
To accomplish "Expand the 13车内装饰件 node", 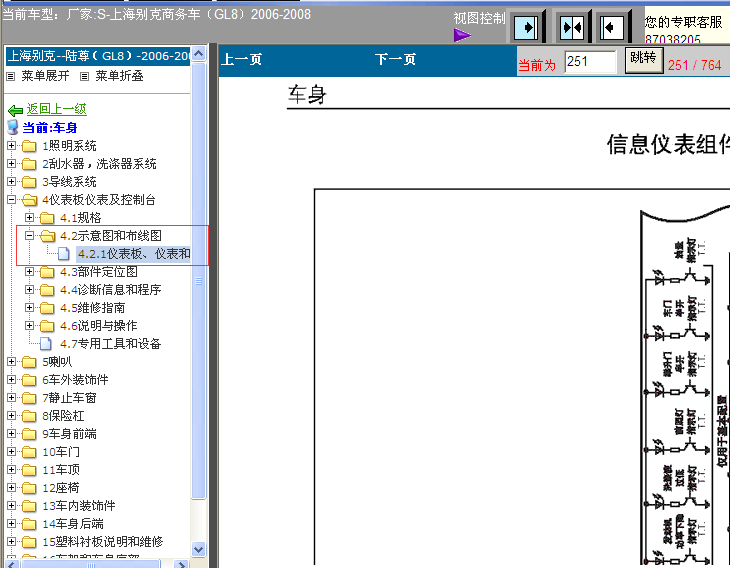I will (x=12, y=506).
